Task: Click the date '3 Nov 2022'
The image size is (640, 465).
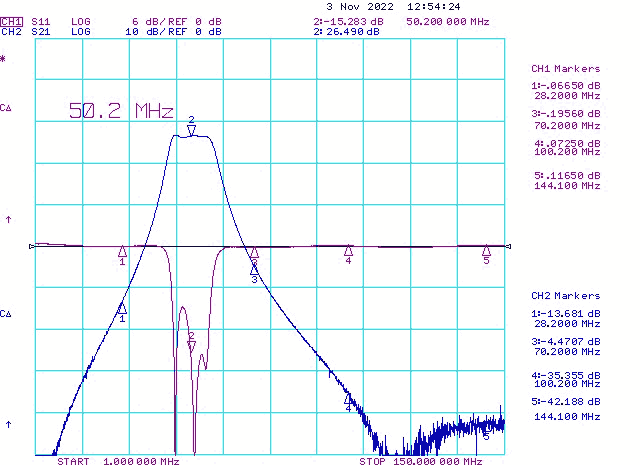Action: click(x=360, y=7)
